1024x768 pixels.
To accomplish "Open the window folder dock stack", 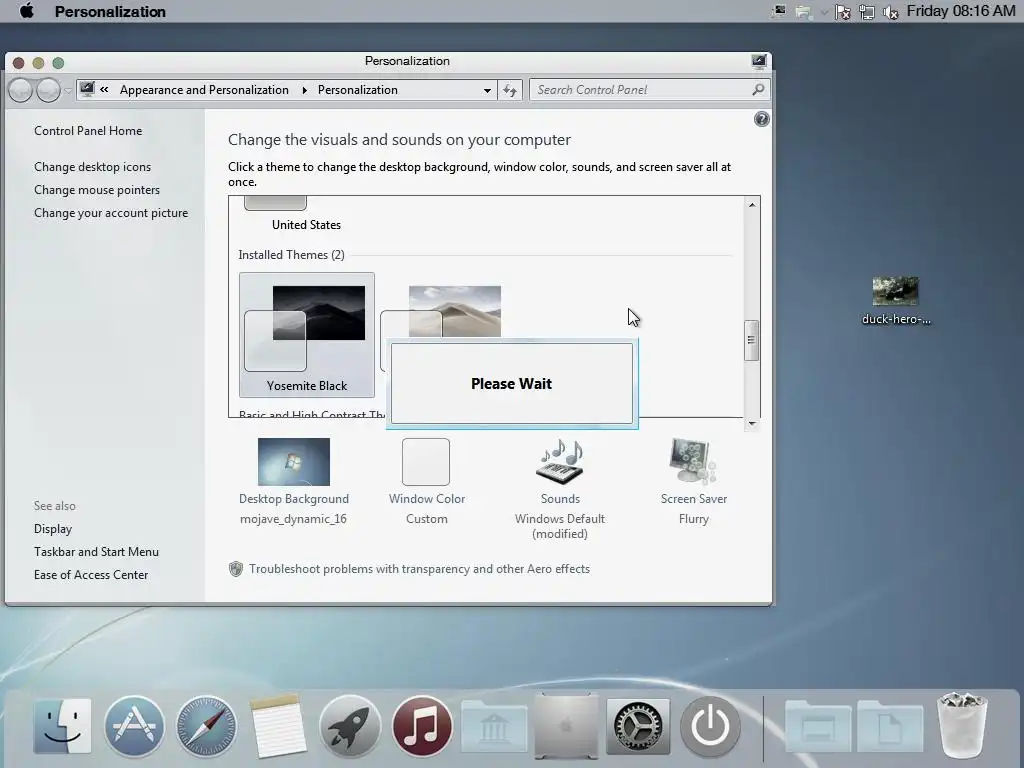I will 818,726.
